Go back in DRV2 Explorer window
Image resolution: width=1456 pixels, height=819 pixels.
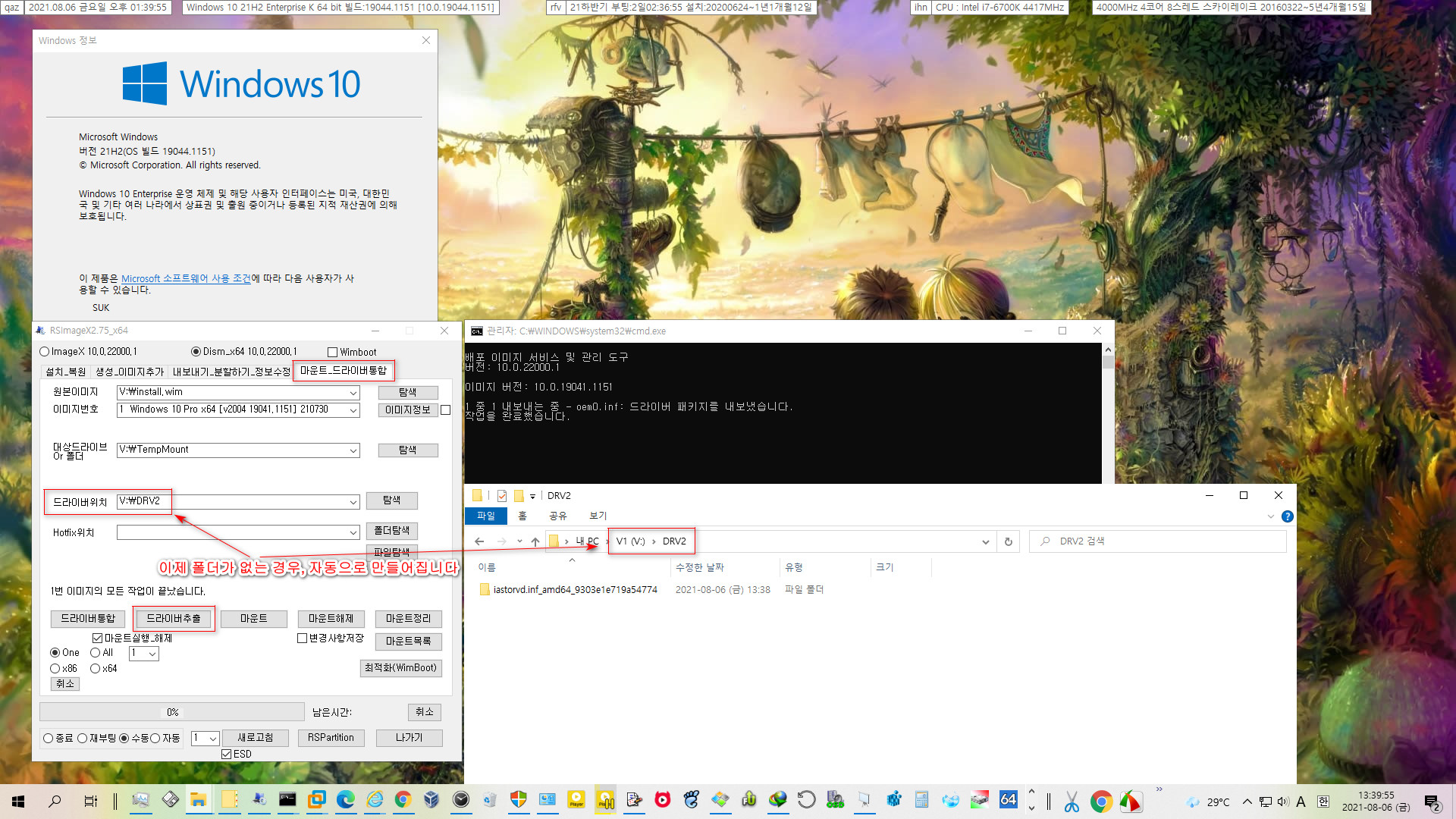[x=479, y=541]
